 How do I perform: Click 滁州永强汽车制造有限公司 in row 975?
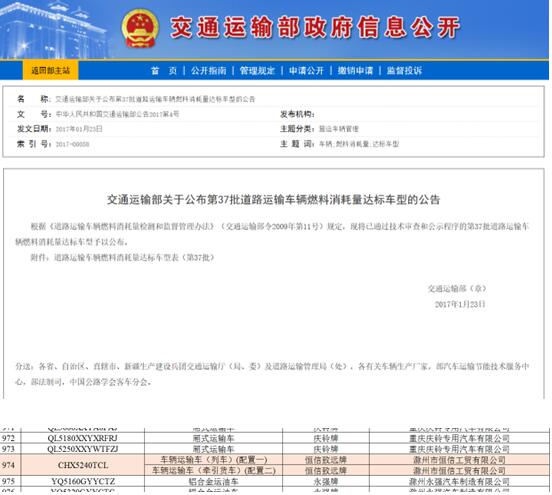coord(459,481)
